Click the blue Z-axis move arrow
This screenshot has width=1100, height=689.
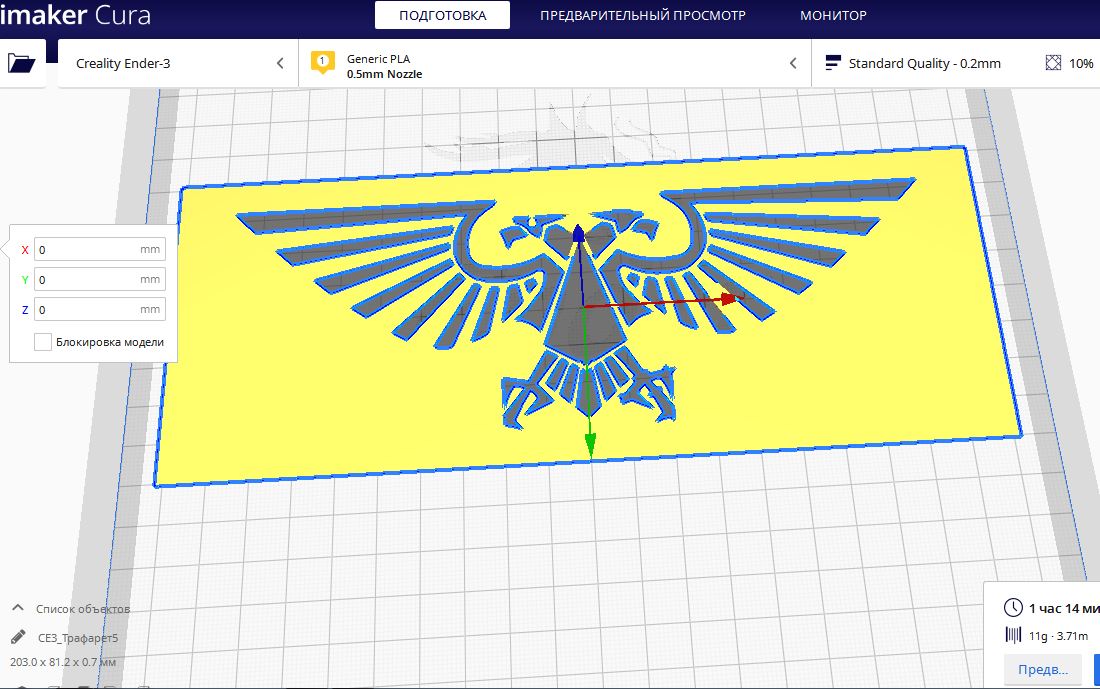pyautogui.click(x=578, y=234)
